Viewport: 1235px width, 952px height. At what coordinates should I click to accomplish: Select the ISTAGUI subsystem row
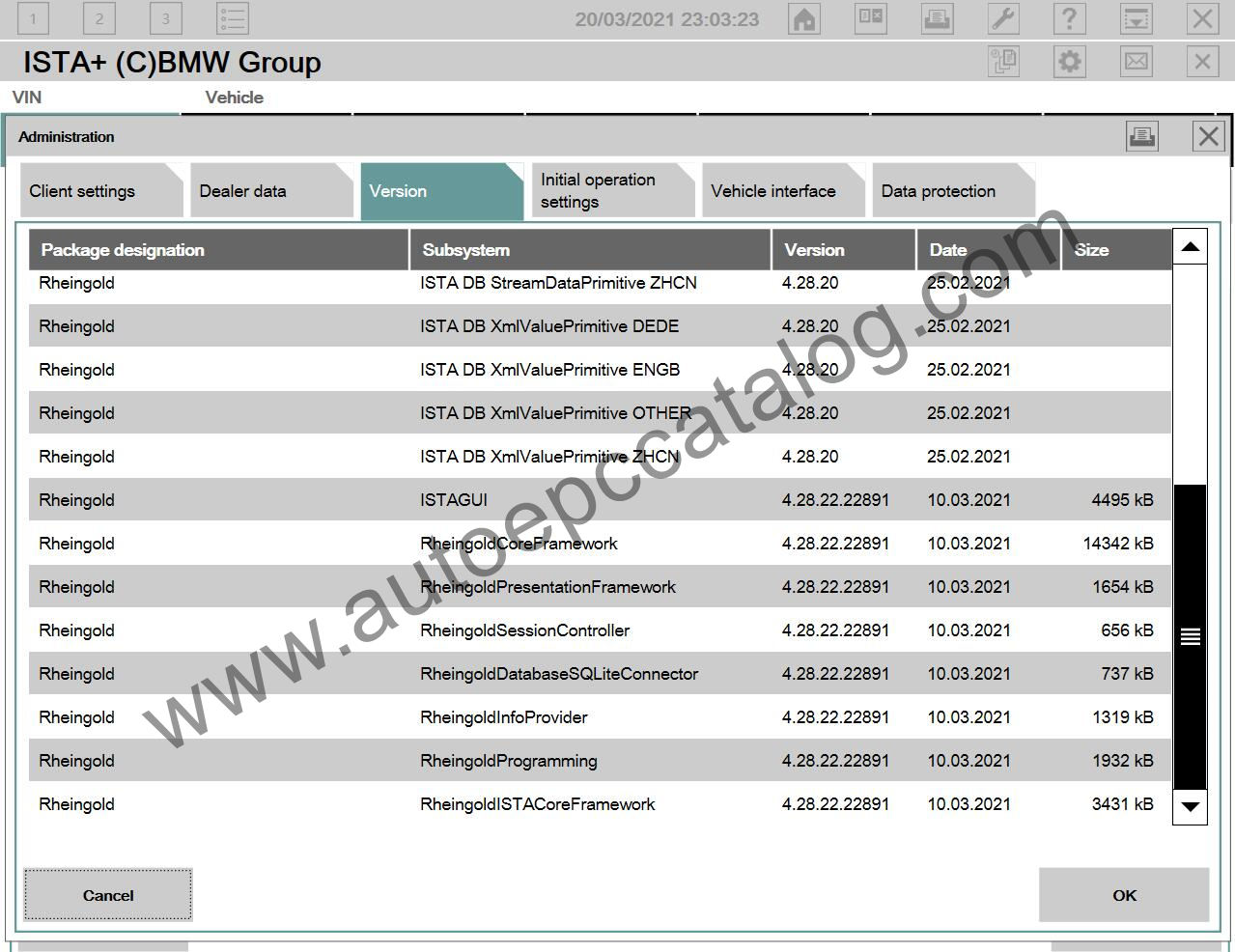tap(600, 500)
